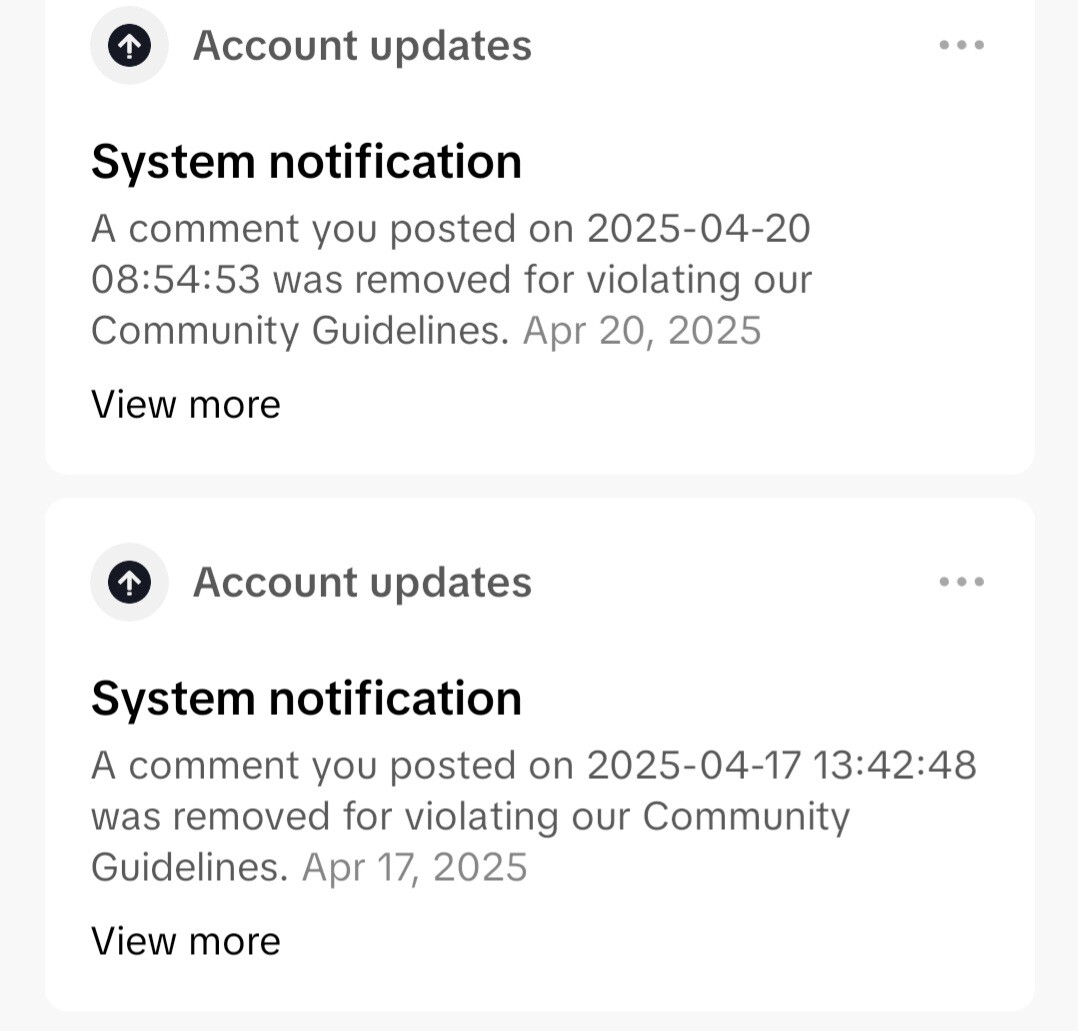Click the up-arrow icon on the Apr 20 notification
Screen dimensions: 1078x1031
tap(129, 45)
